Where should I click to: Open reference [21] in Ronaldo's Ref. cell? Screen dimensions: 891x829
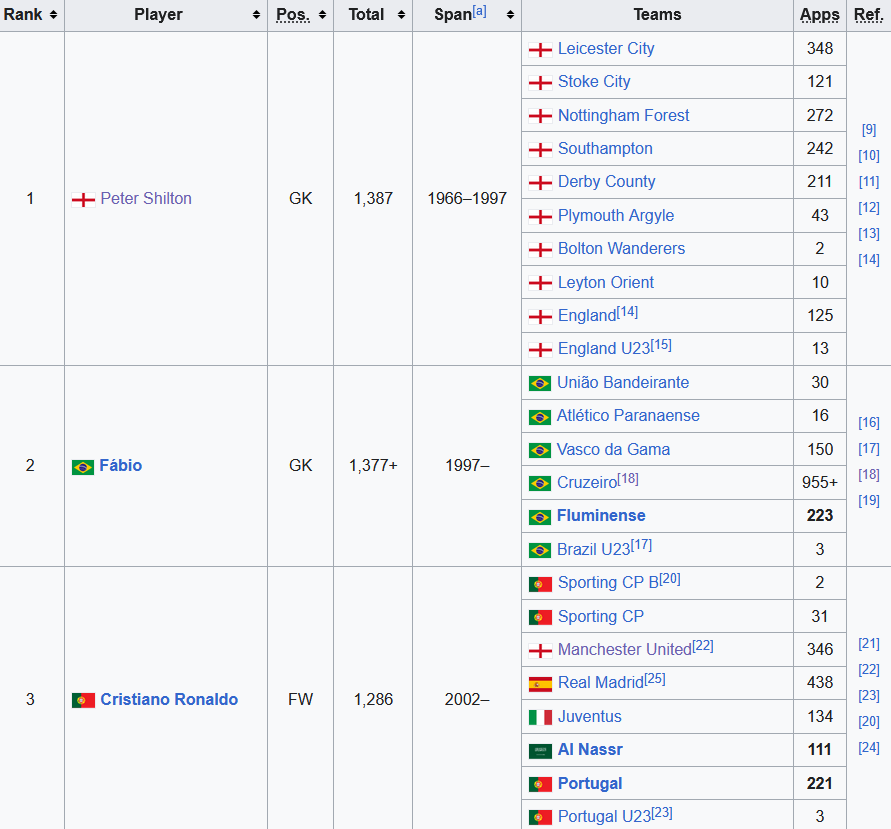coord(869,644)
